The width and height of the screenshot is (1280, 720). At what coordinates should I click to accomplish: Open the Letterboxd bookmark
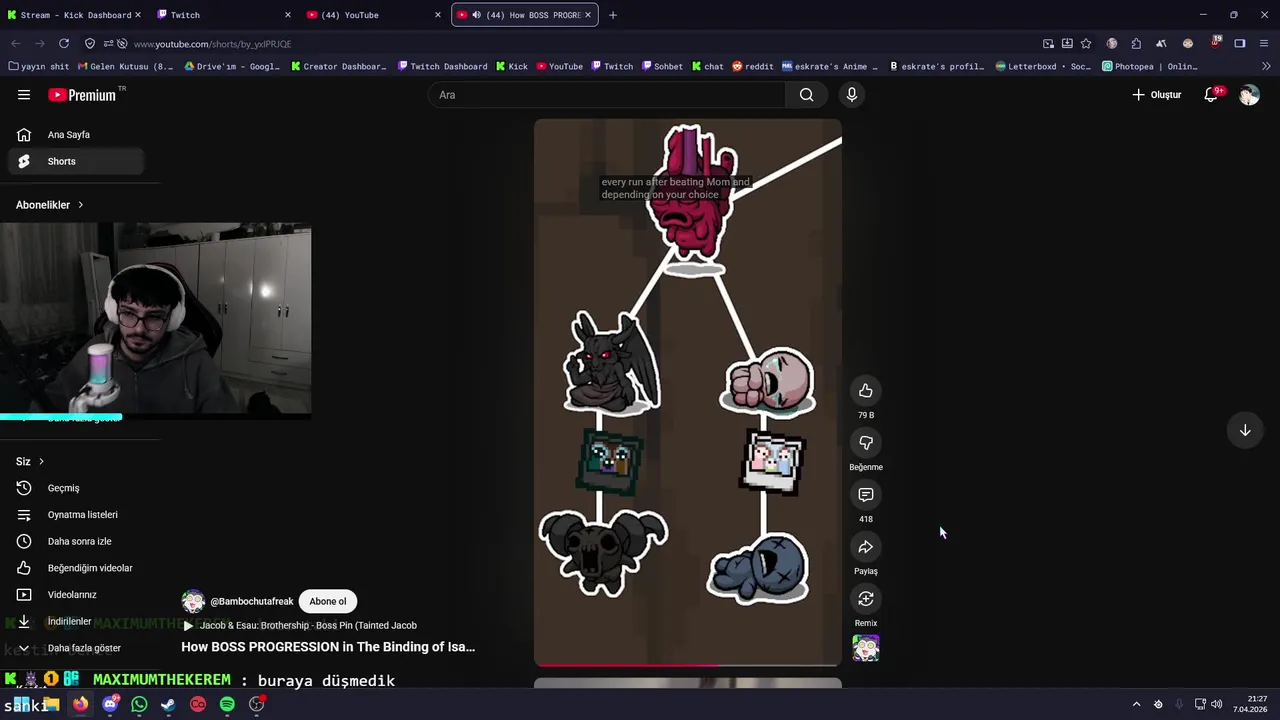[x=1044, y=66]
